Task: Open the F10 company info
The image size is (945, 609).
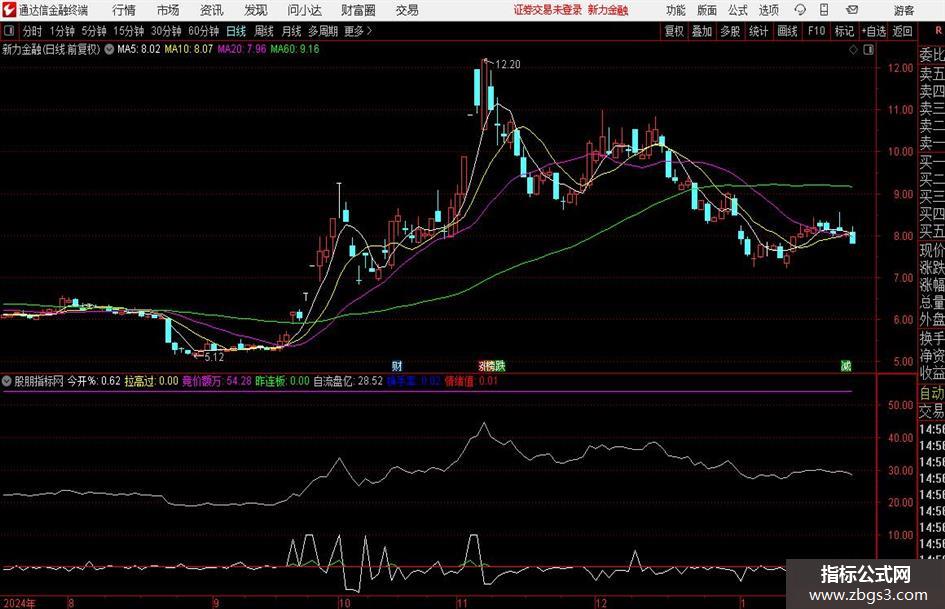Action: coord(816,31)
